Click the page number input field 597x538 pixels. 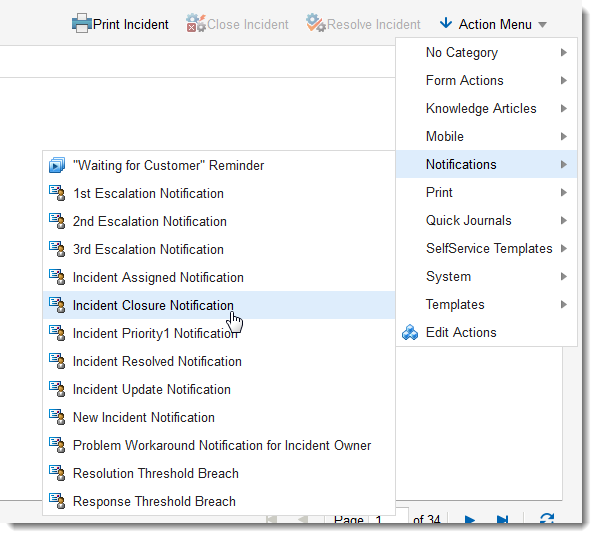point(388,519)
